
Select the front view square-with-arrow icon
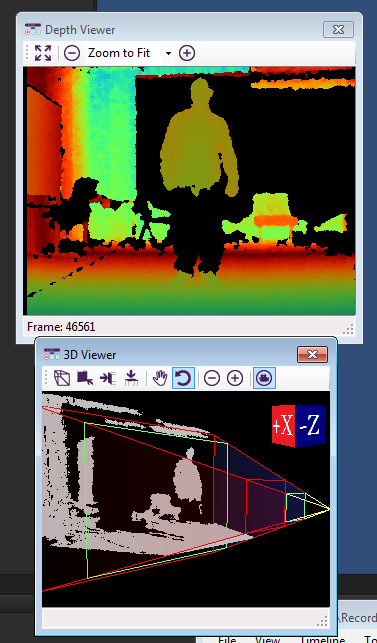(x=85, y=378)
